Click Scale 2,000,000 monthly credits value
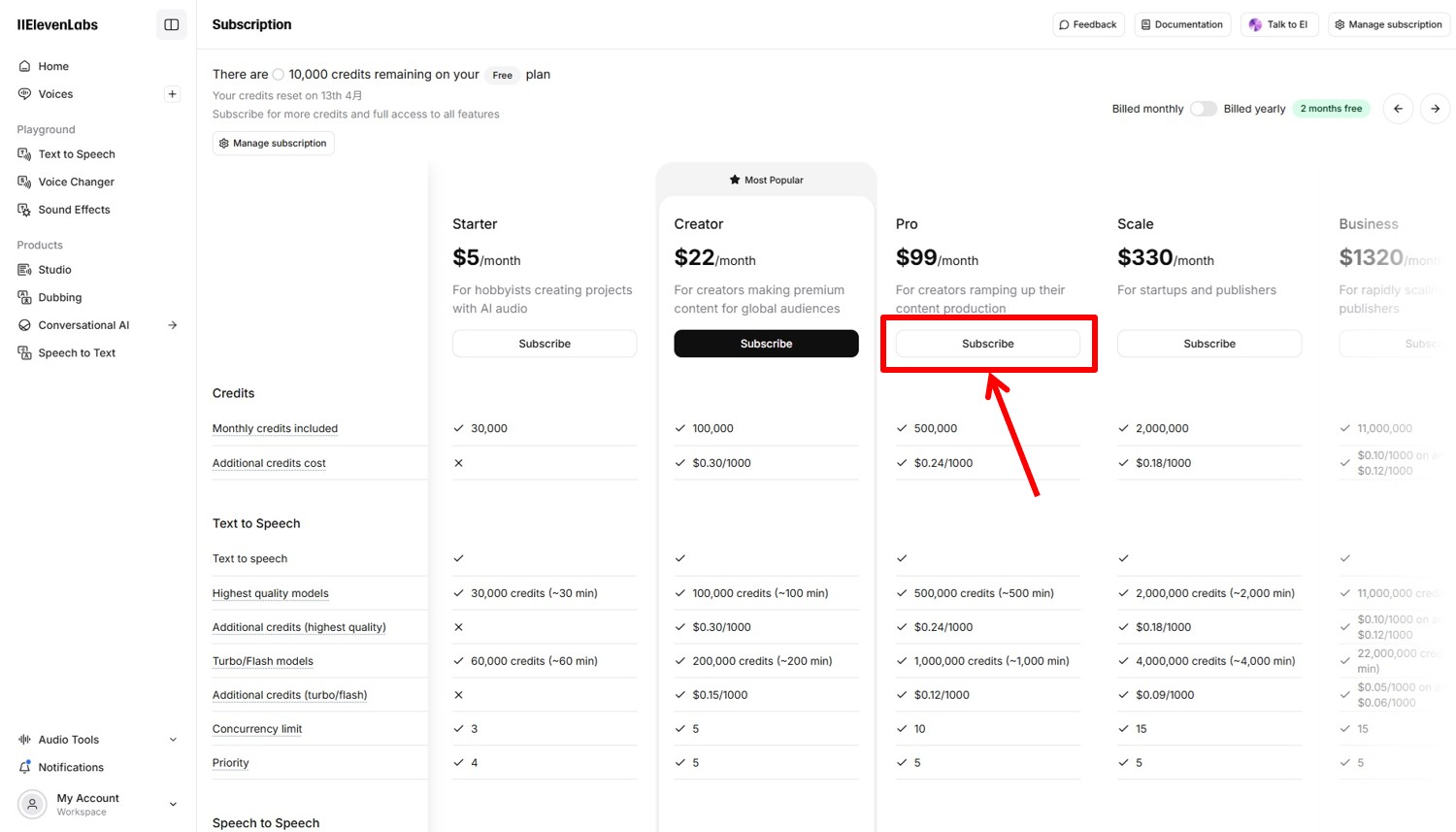 click(x=1162, y=428)
